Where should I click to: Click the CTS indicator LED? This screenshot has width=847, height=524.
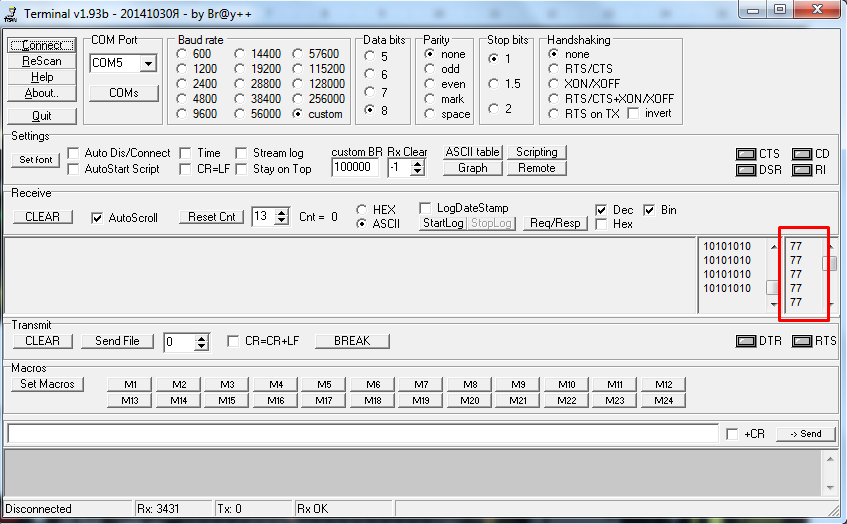746,154
